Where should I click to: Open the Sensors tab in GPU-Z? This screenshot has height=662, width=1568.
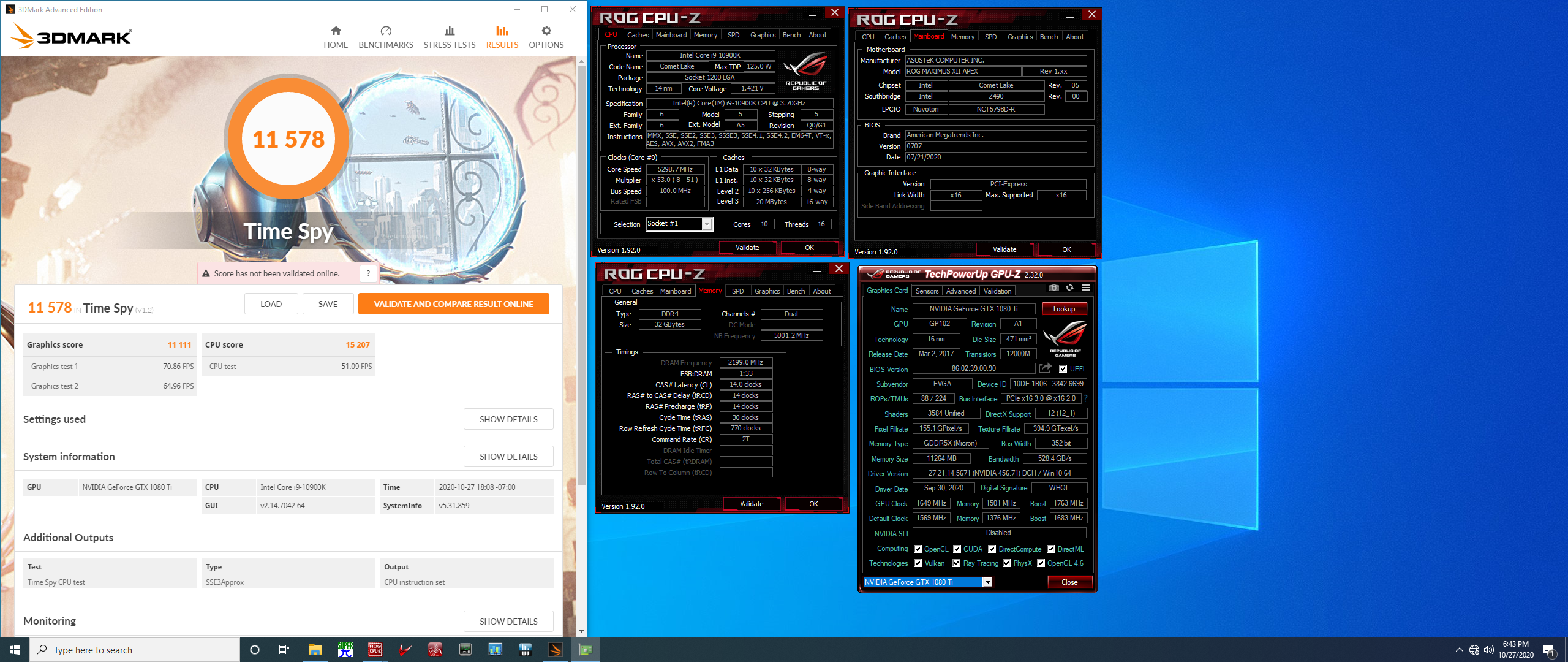coord(927,291)
